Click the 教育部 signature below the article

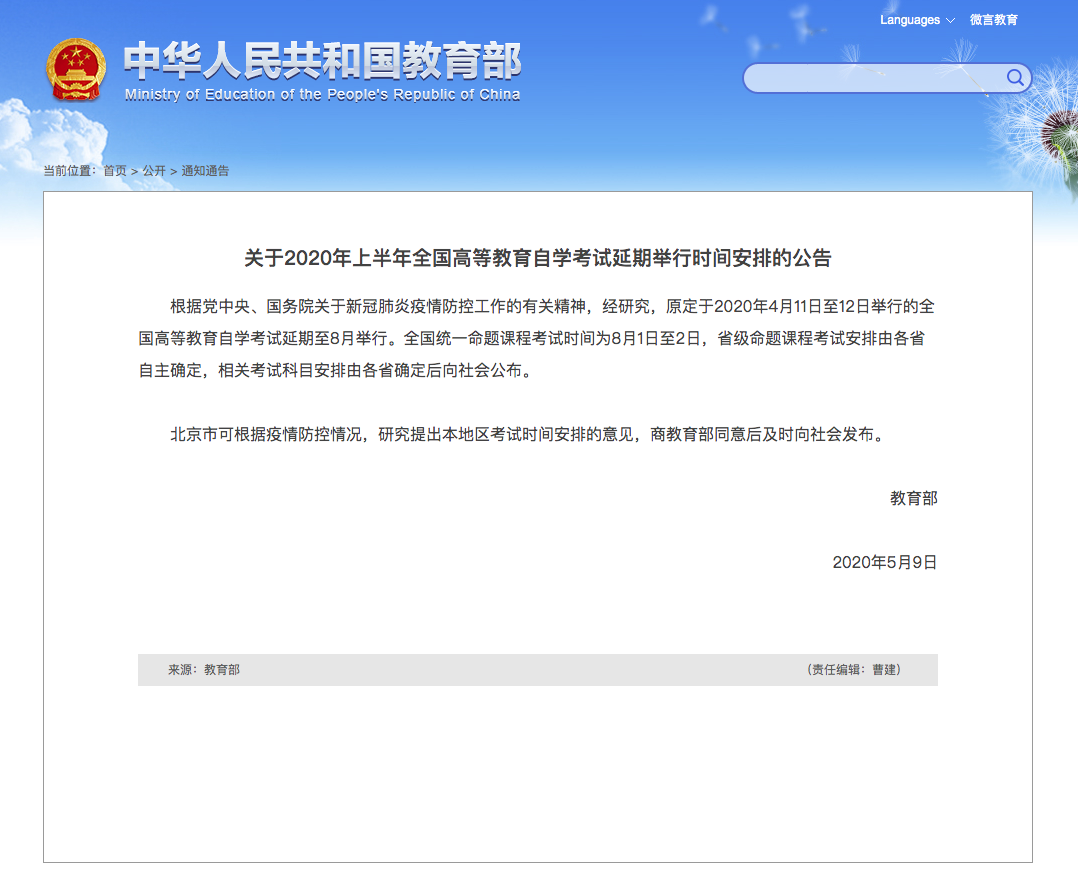point(913,498)
